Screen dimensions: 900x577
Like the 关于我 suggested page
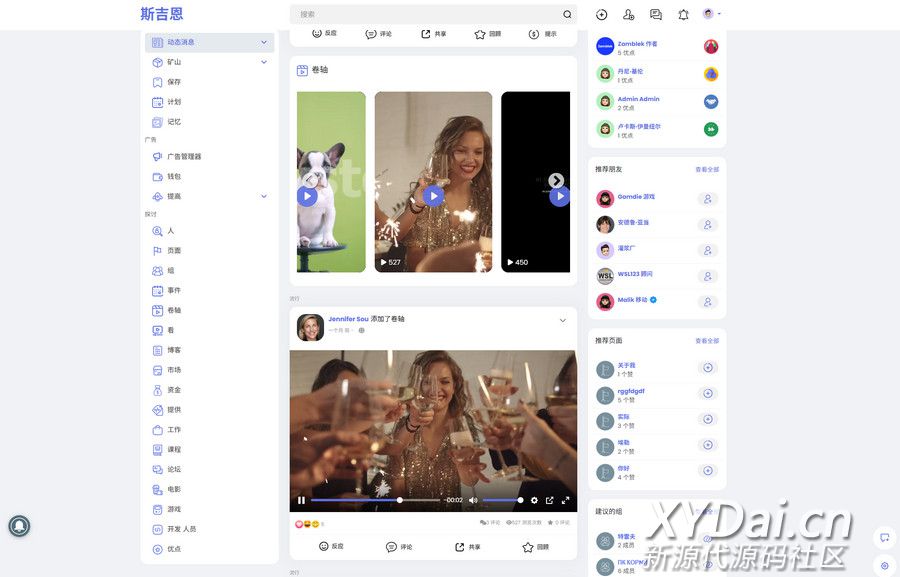point(708,368)
